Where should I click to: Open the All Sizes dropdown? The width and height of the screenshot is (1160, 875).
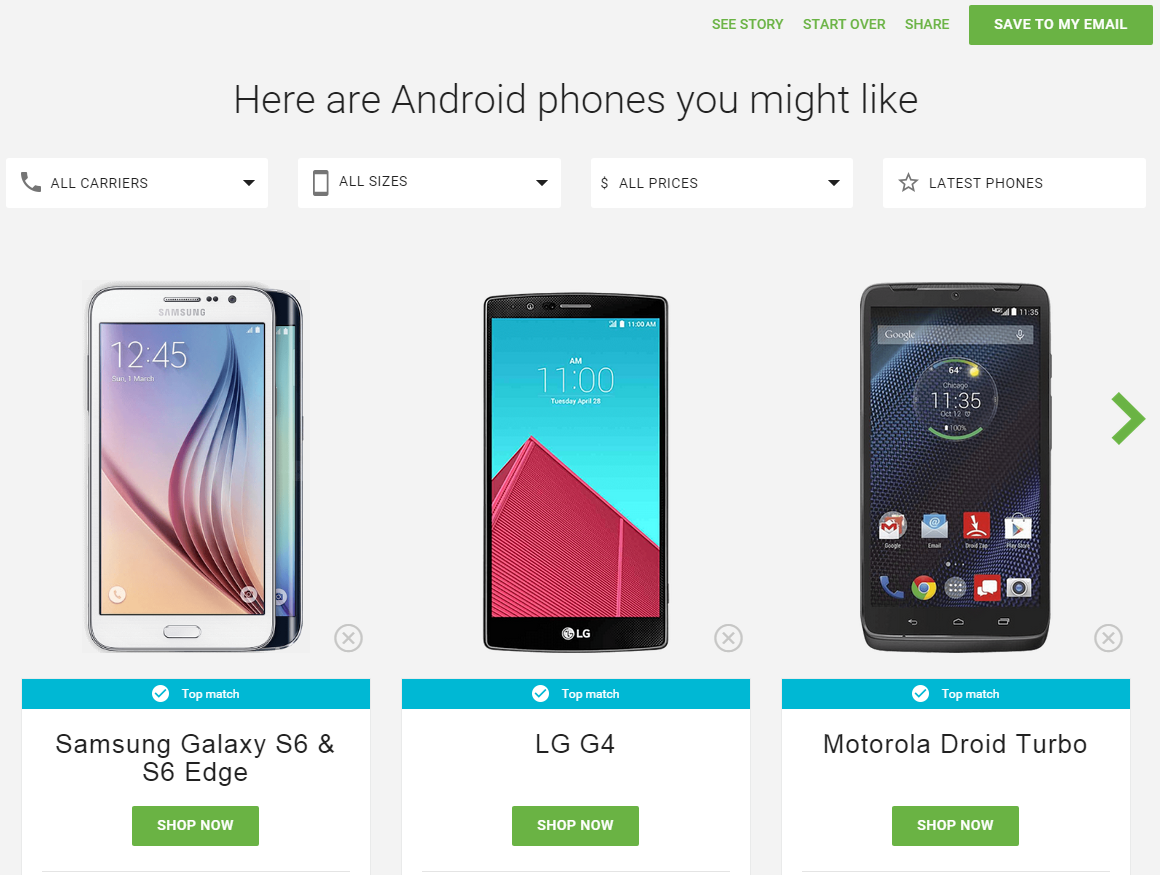tap(429, 183)
